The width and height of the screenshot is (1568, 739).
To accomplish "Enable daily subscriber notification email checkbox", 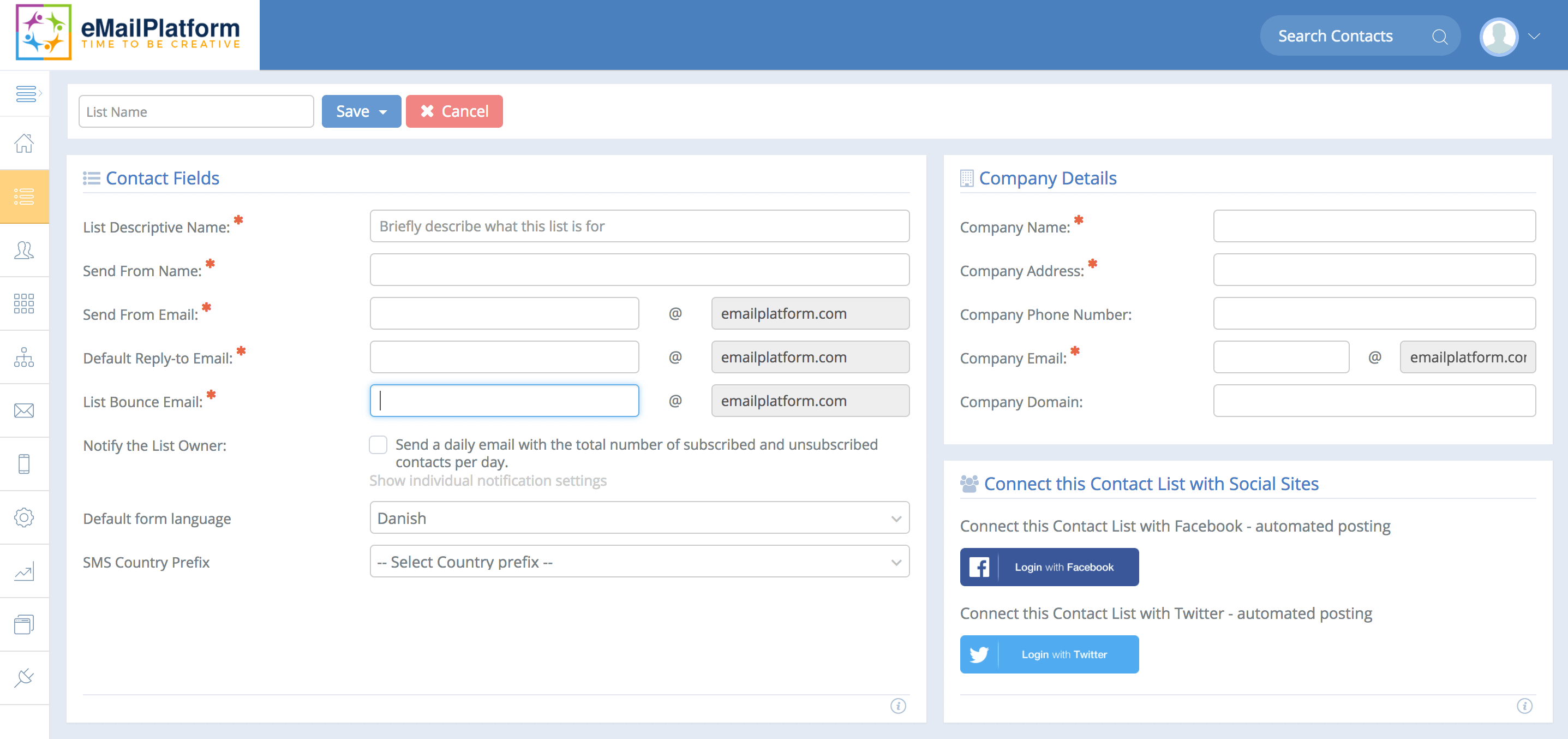I will point(378,444).
